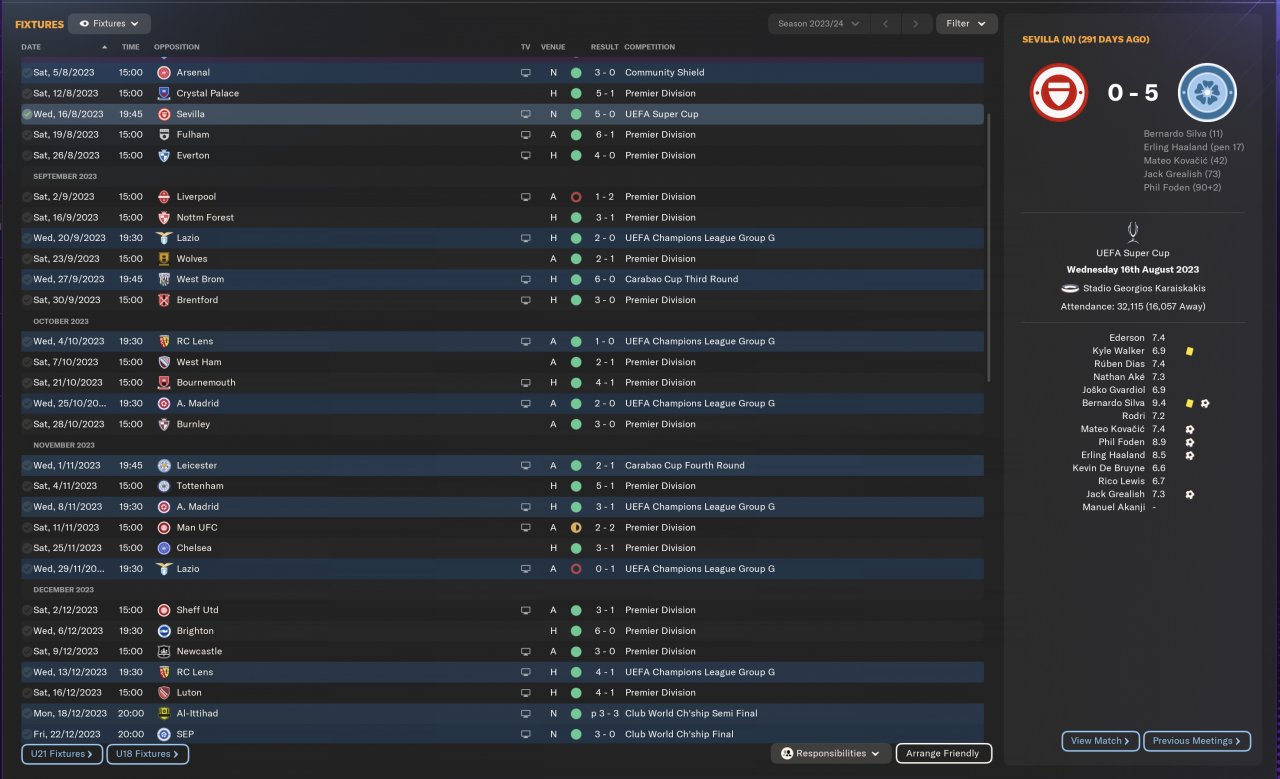The height and width of the screenshot is (779, 1280).
Task: Click the TV icon on the Arsenal fixture
Action: (x=526, y=73)
